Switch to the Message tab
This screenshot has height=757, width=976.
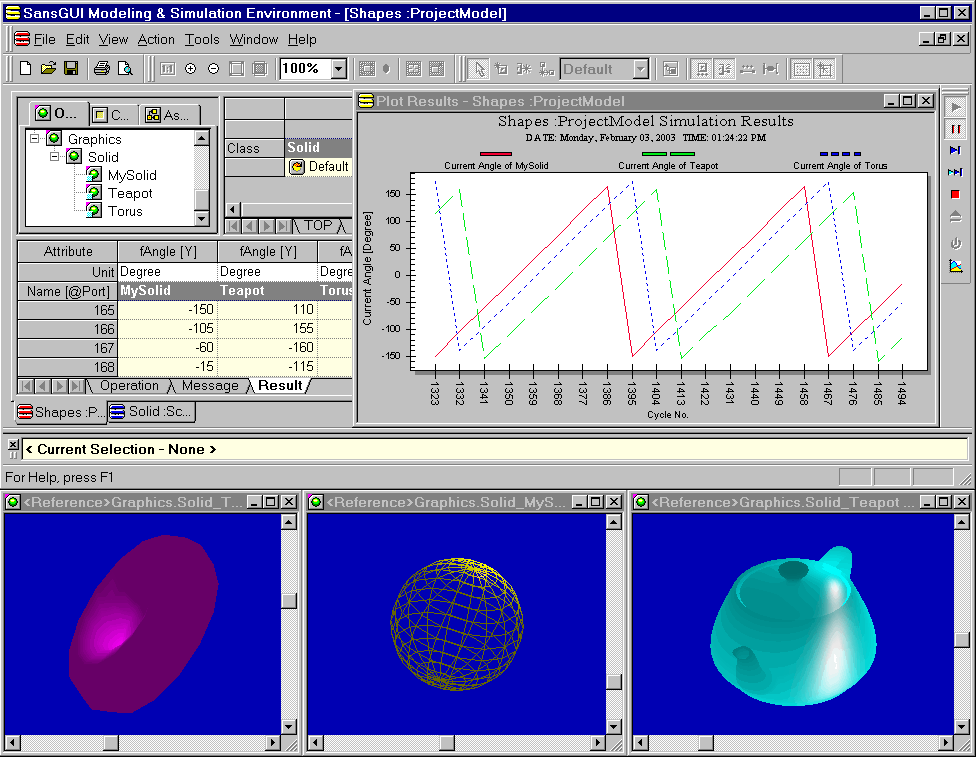pyautogui.click(x=210, y=386)
